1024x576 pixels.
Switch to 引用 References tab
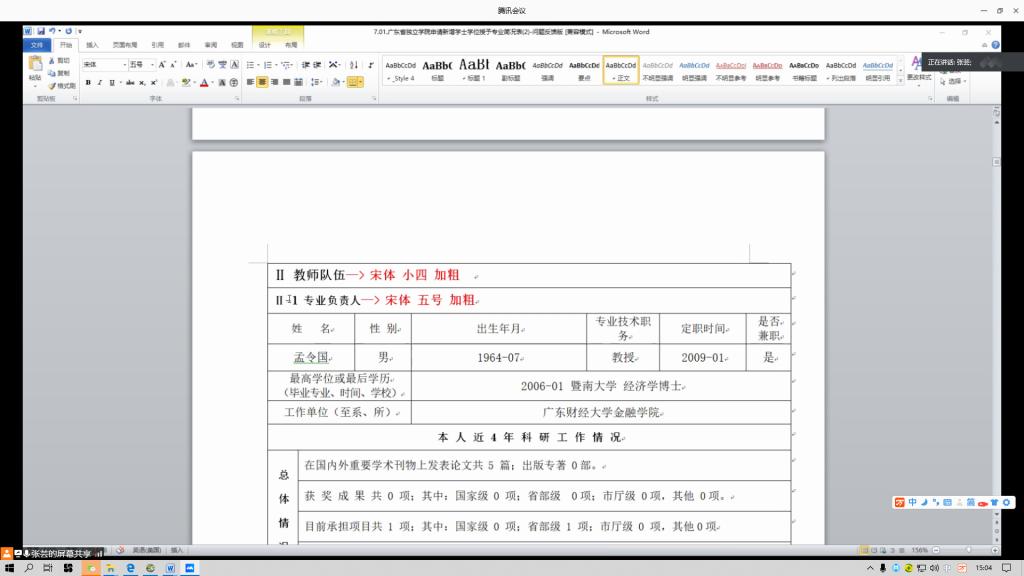(157, 45)
